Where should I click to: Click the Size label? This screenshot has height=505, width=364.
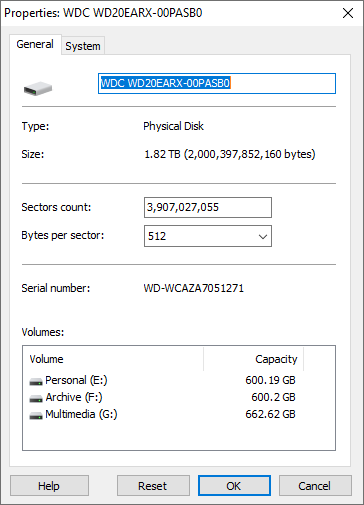coord(33,154)
